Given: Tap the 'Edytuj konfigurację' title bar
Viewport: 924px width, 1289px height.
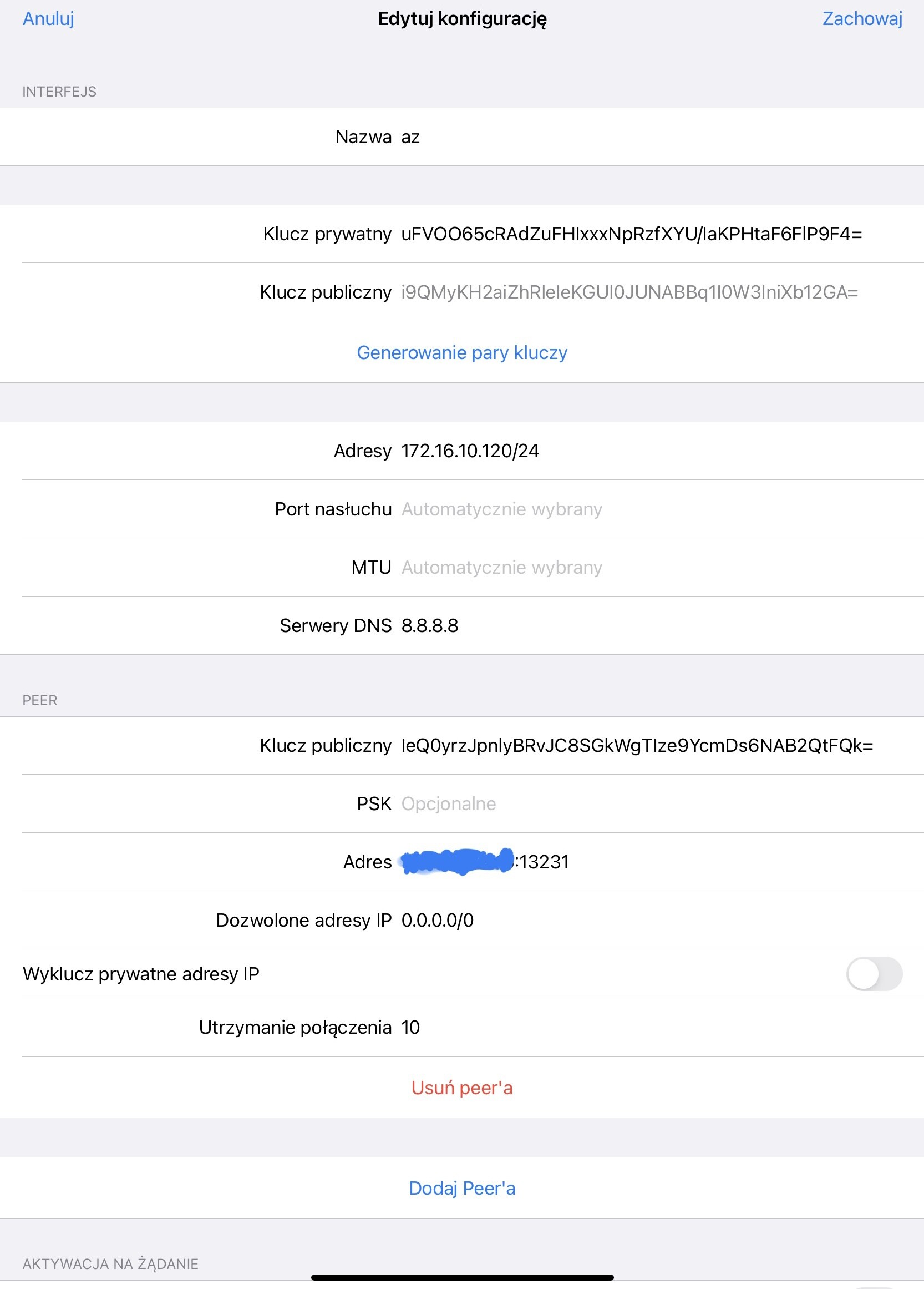Looking at the screenshot, I should pos(461,19).
